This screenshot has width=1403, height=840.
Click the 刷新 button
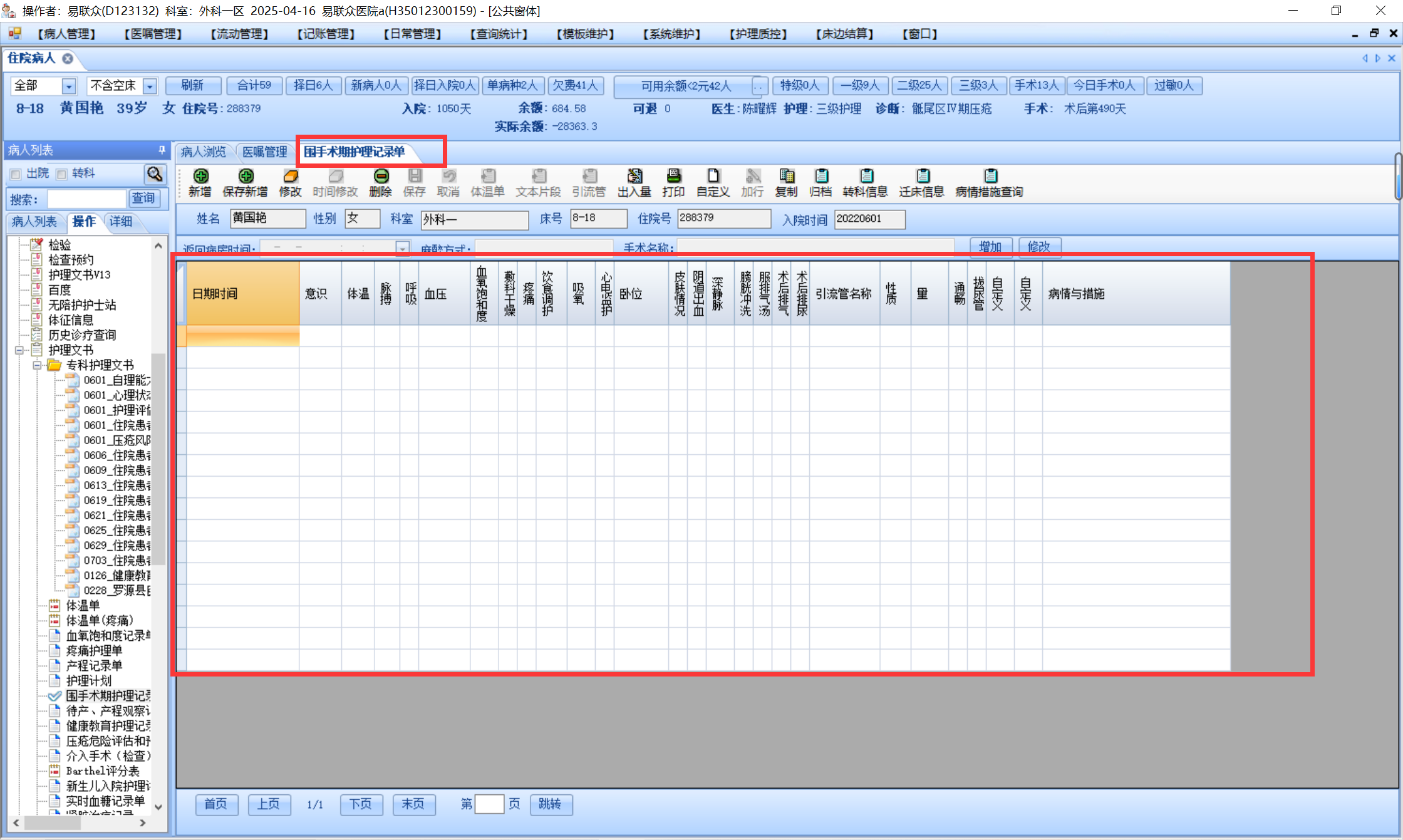click(192, 85)
